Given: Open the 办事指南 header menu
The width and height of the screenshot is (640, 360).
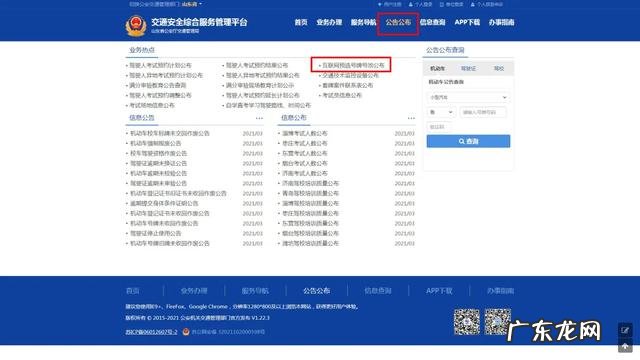Looking at the screenshot, I should (501, 22).
